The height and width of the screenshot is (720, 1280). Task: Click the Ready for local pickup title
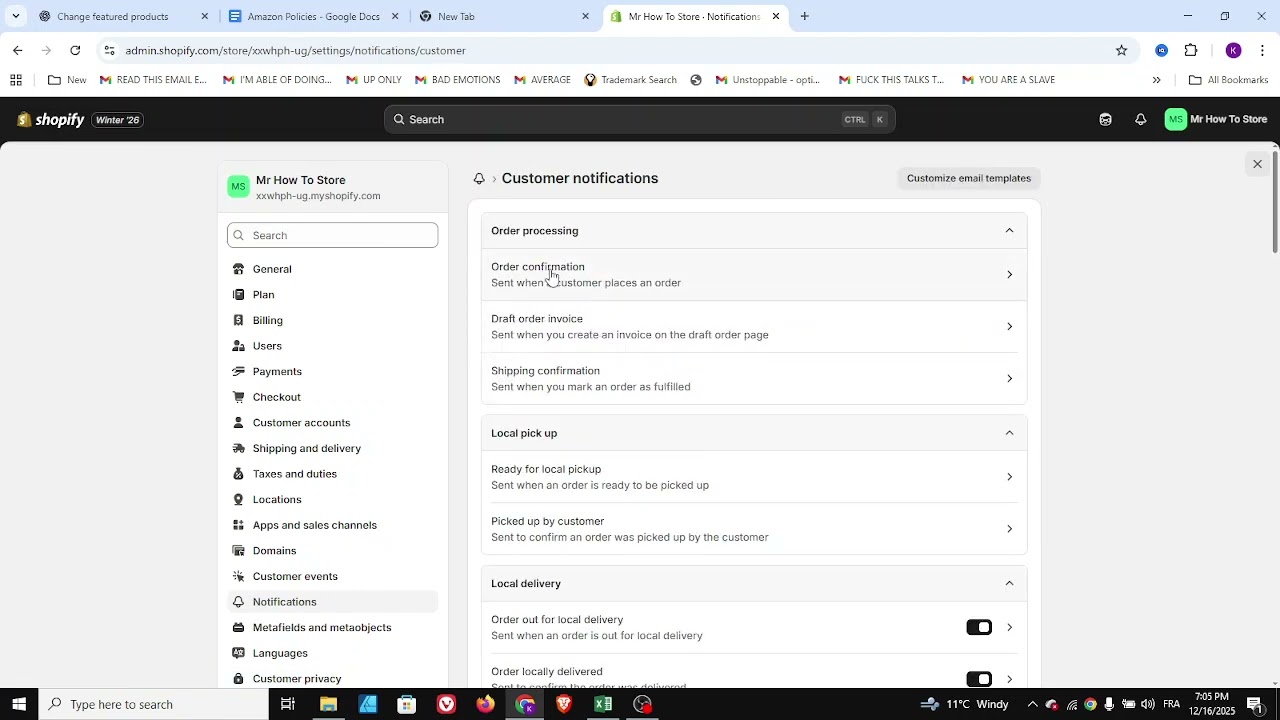coord(546,469)
